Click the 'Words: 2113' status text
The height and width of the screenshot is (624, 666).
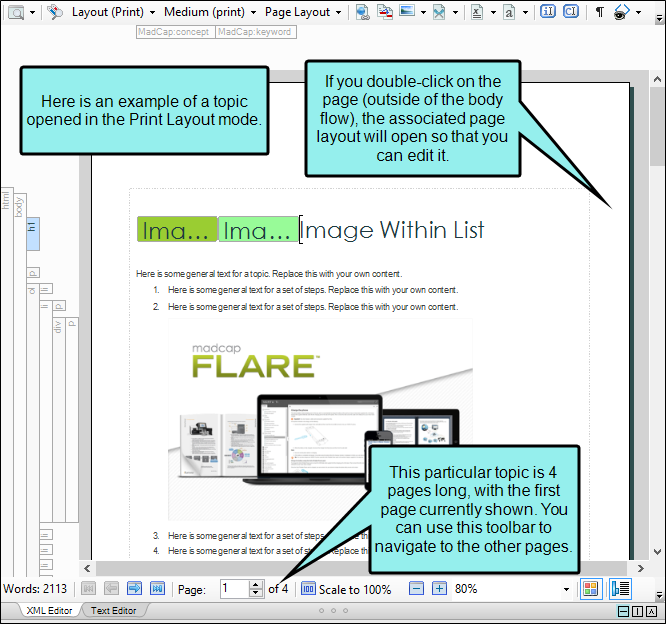coord(35,589)
